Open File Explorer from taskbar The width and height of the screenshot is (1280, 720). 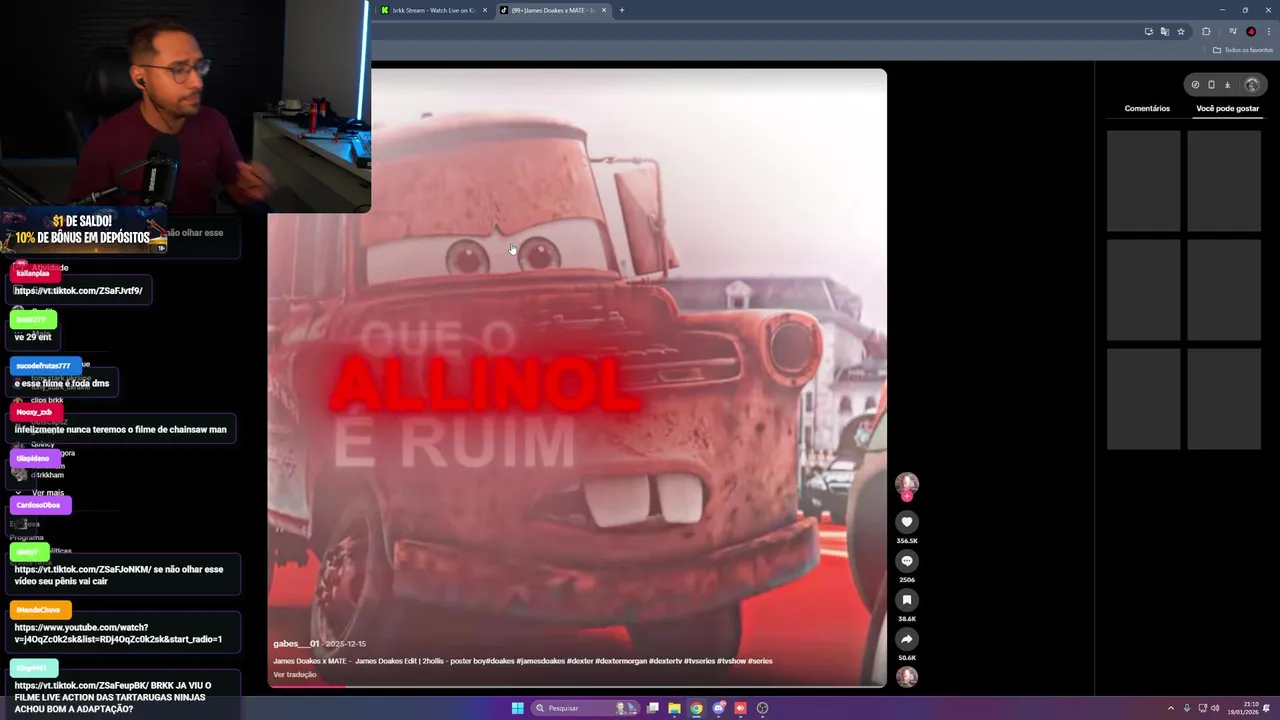click(x=675, y=708)
